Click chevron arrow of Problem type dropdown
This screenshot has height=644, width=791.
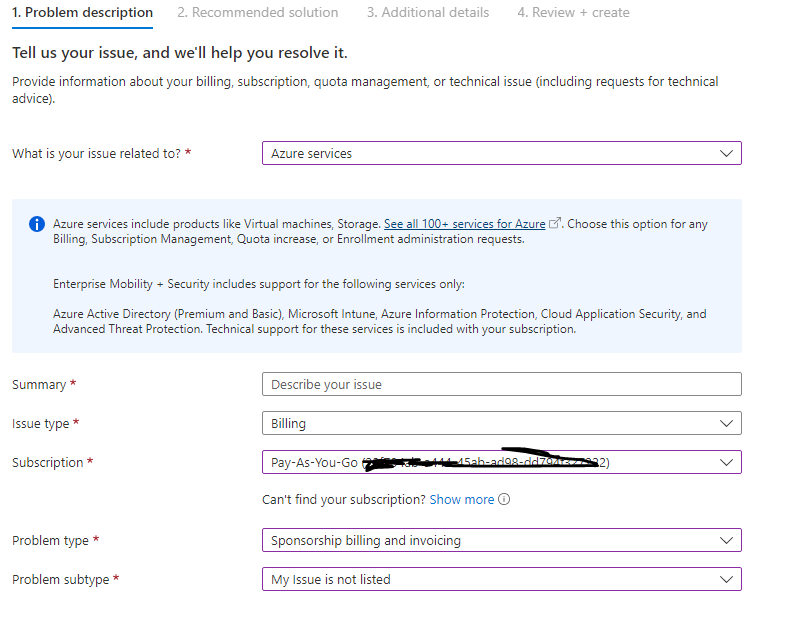click(x=726, y=541)
